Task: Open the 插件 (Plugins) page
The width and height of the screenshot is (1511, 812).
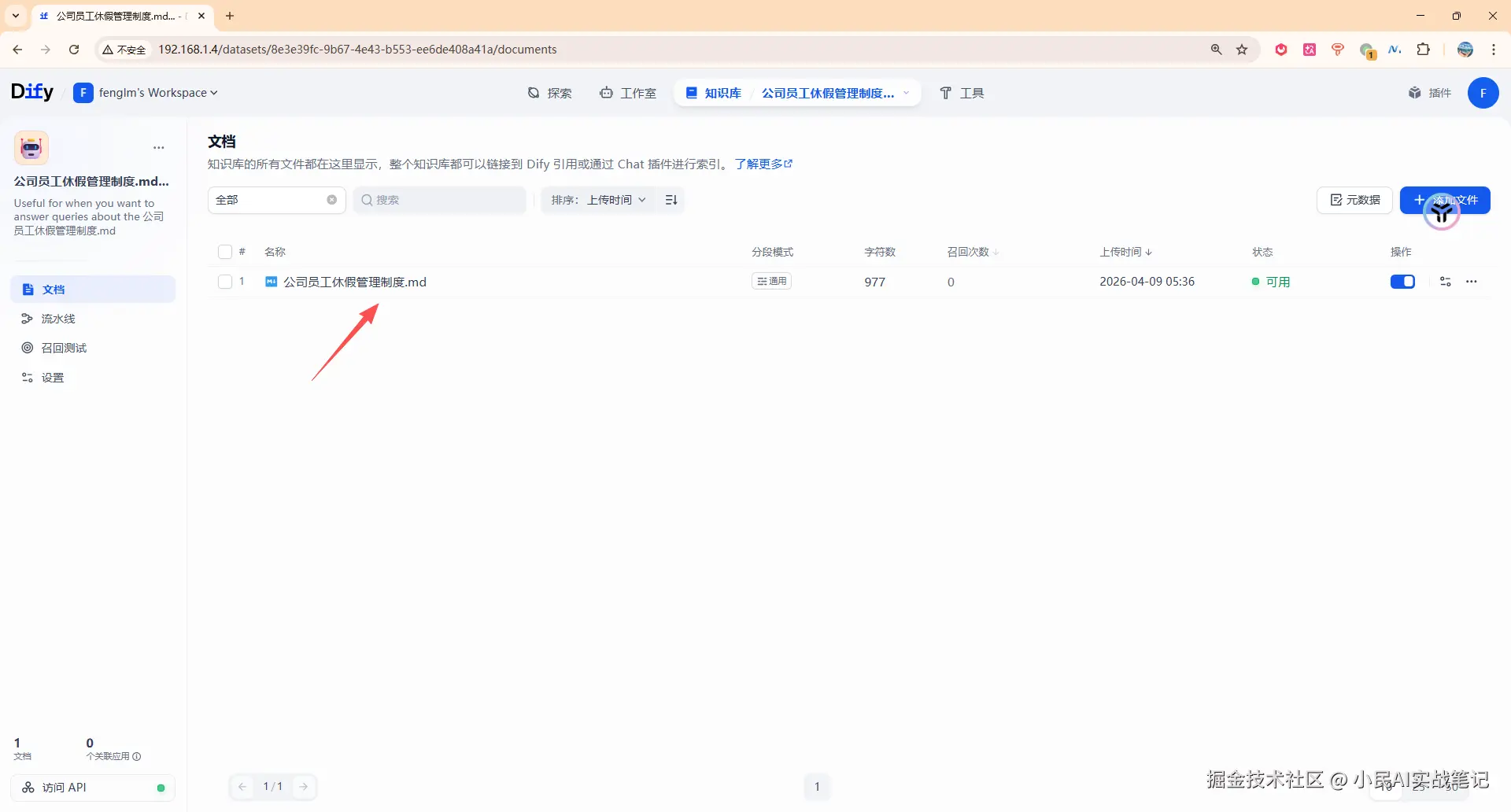Action: click(x=1429, y=93)
